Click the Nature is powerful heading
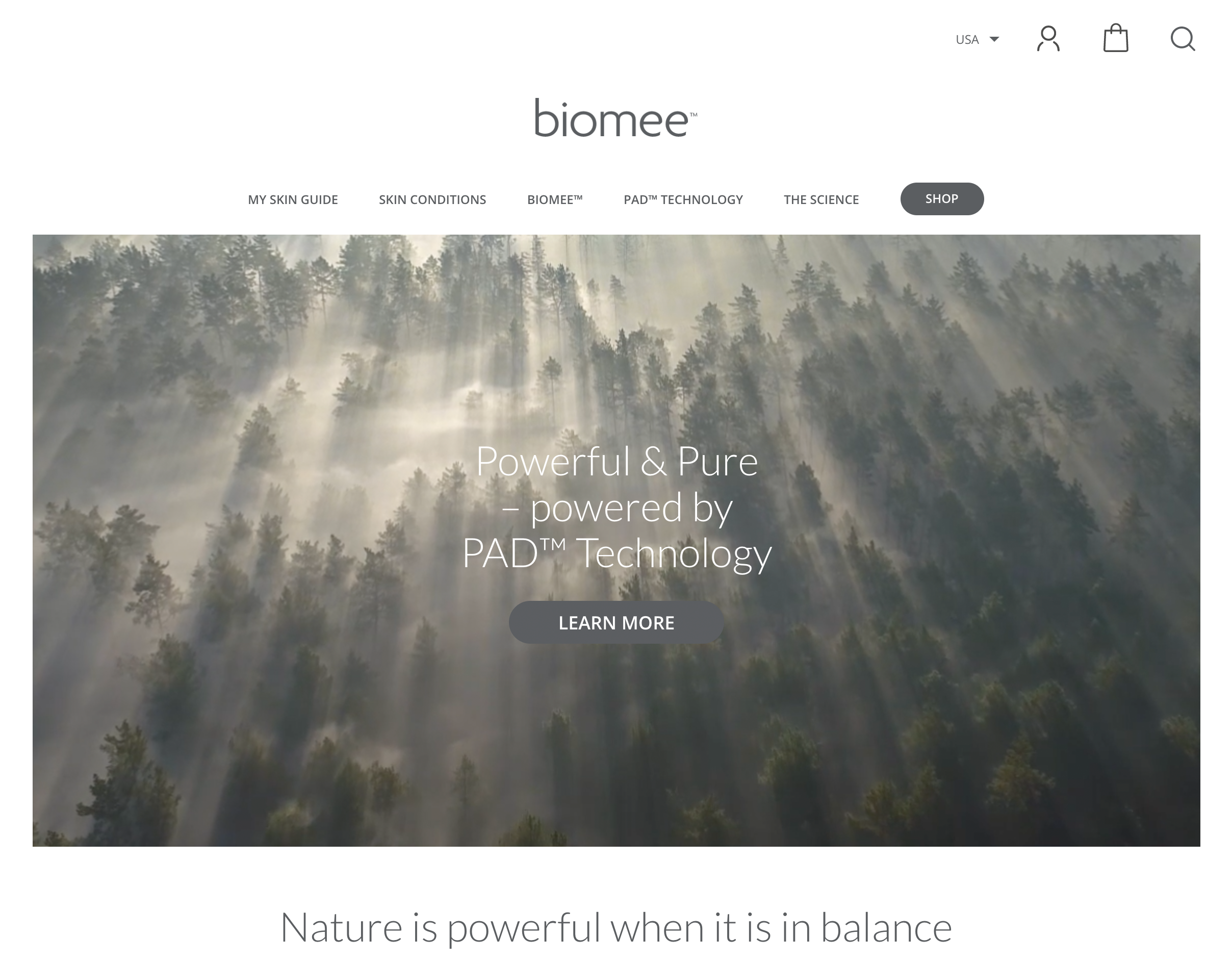 tap(616, 927)
